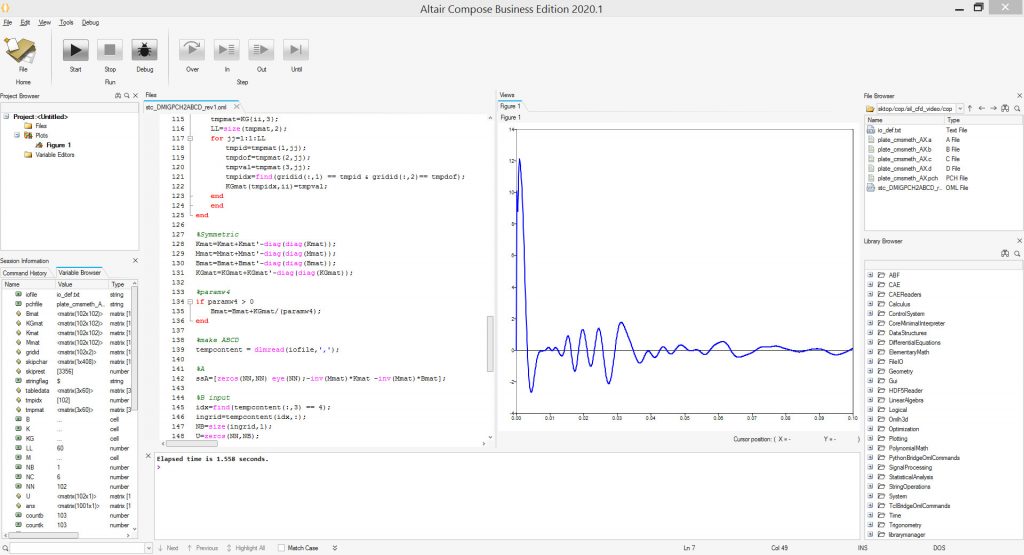This screenshot has width=1024, height=555.
Task: Enable the Match Case checkbox
Action: (x=281, y=548)
